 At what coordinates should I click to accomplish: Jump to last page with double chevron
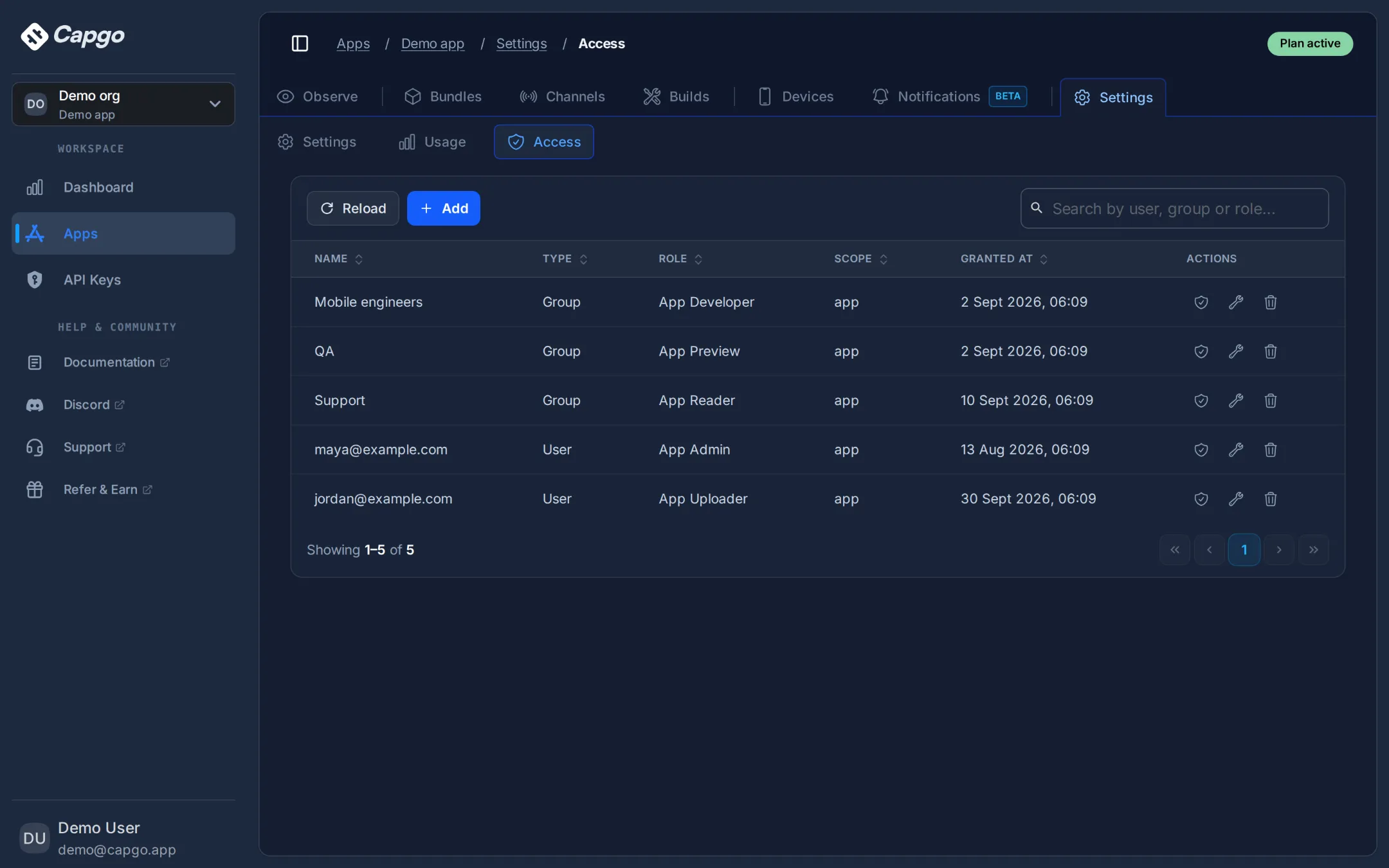pyautogui.click(x=1313, y=550)
